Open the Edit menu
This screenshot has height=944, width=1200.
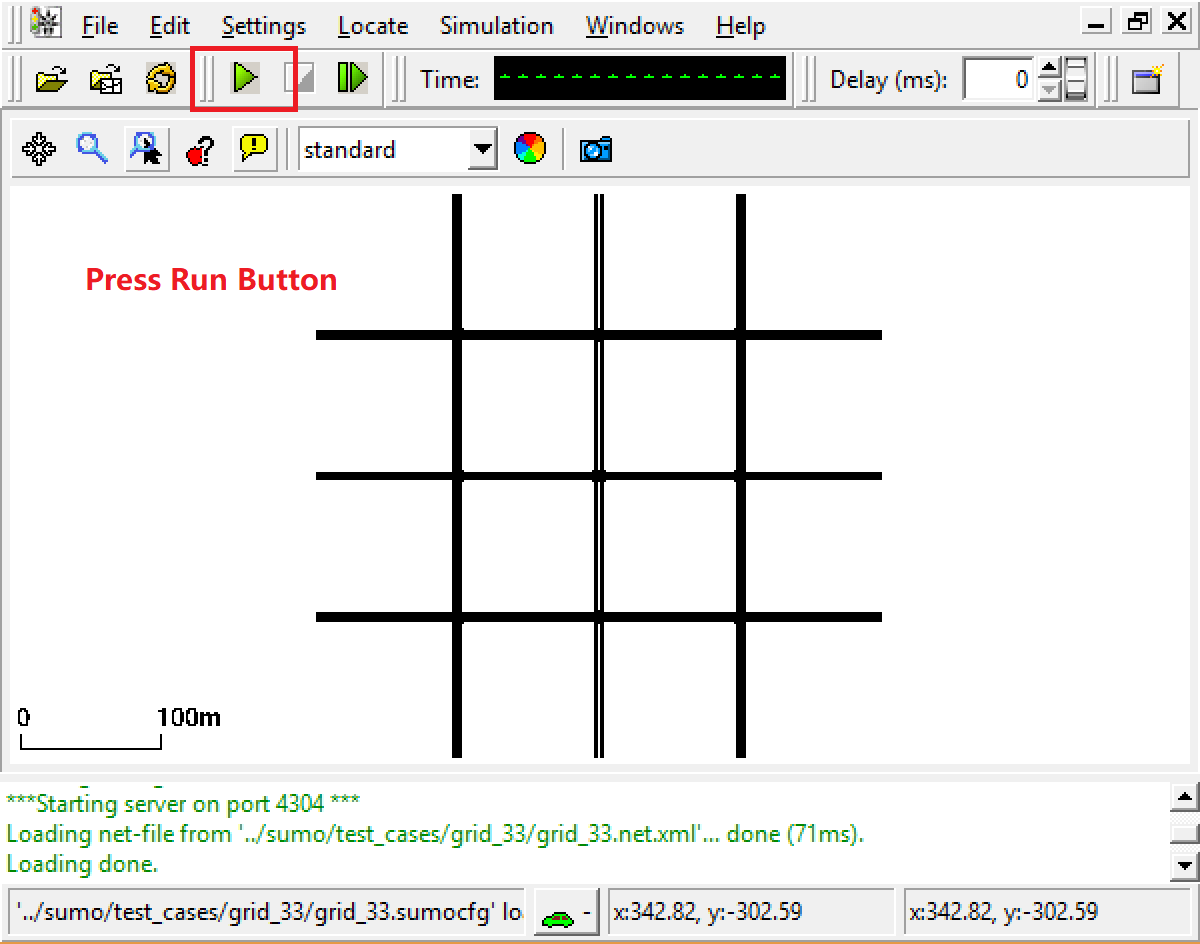(x=170, y=26)
